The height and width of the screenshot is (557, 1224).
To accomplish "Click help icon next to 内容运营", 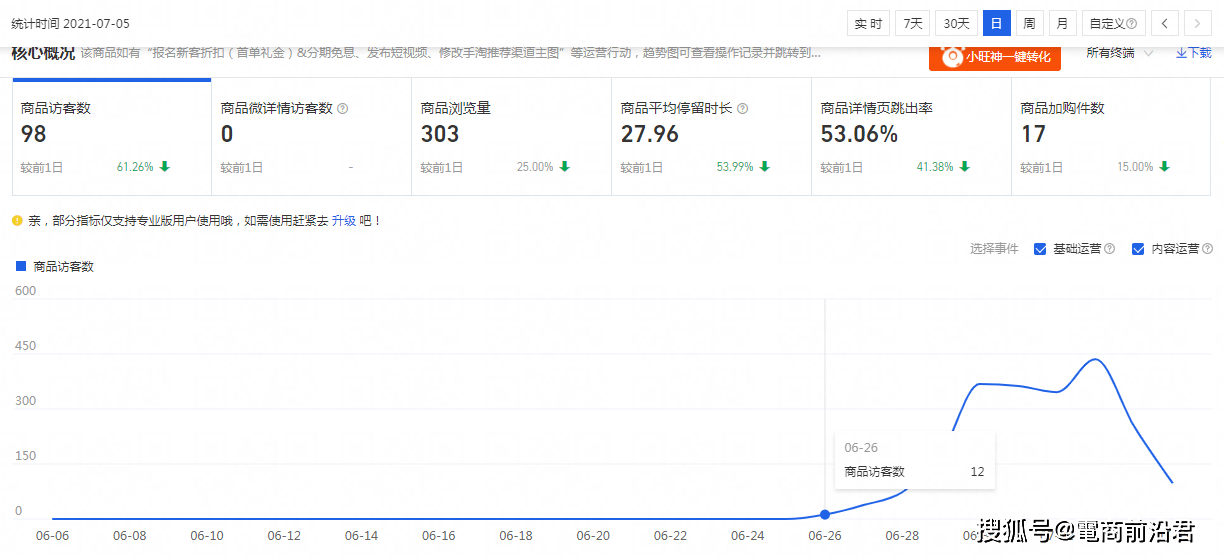I will (1207, 249).
